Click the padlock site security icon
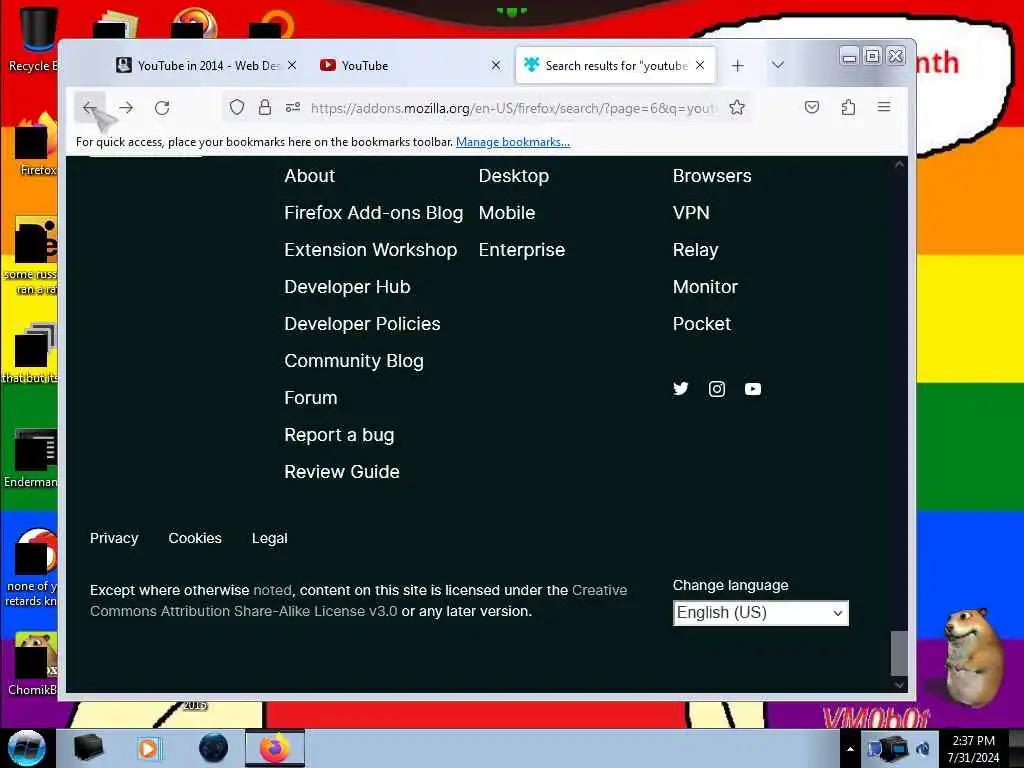Screen dimensions: 1024x768 [264, 108]
